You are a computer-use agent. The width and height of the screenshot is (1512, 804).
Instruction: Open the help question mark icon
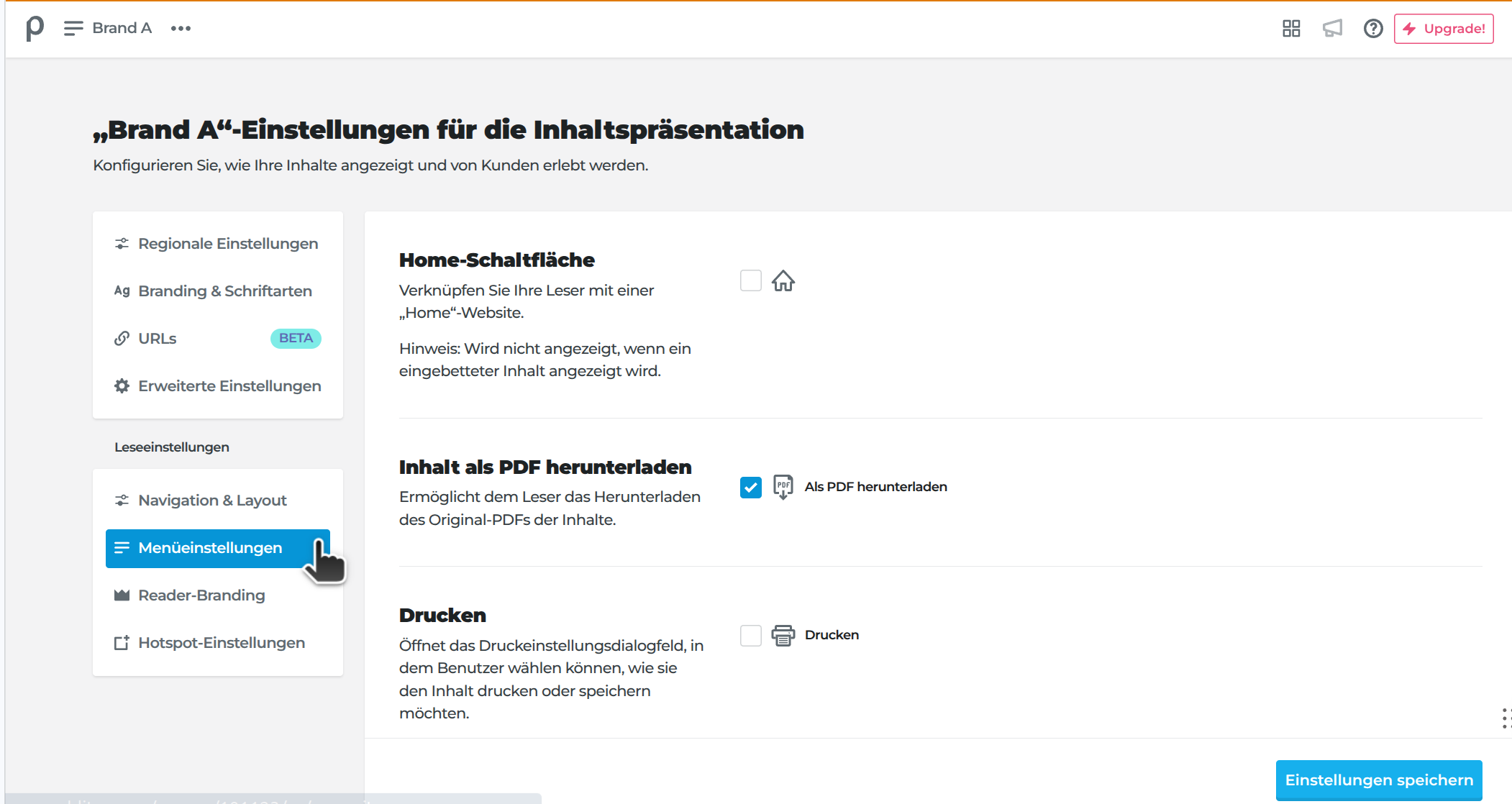(1372, 29)
